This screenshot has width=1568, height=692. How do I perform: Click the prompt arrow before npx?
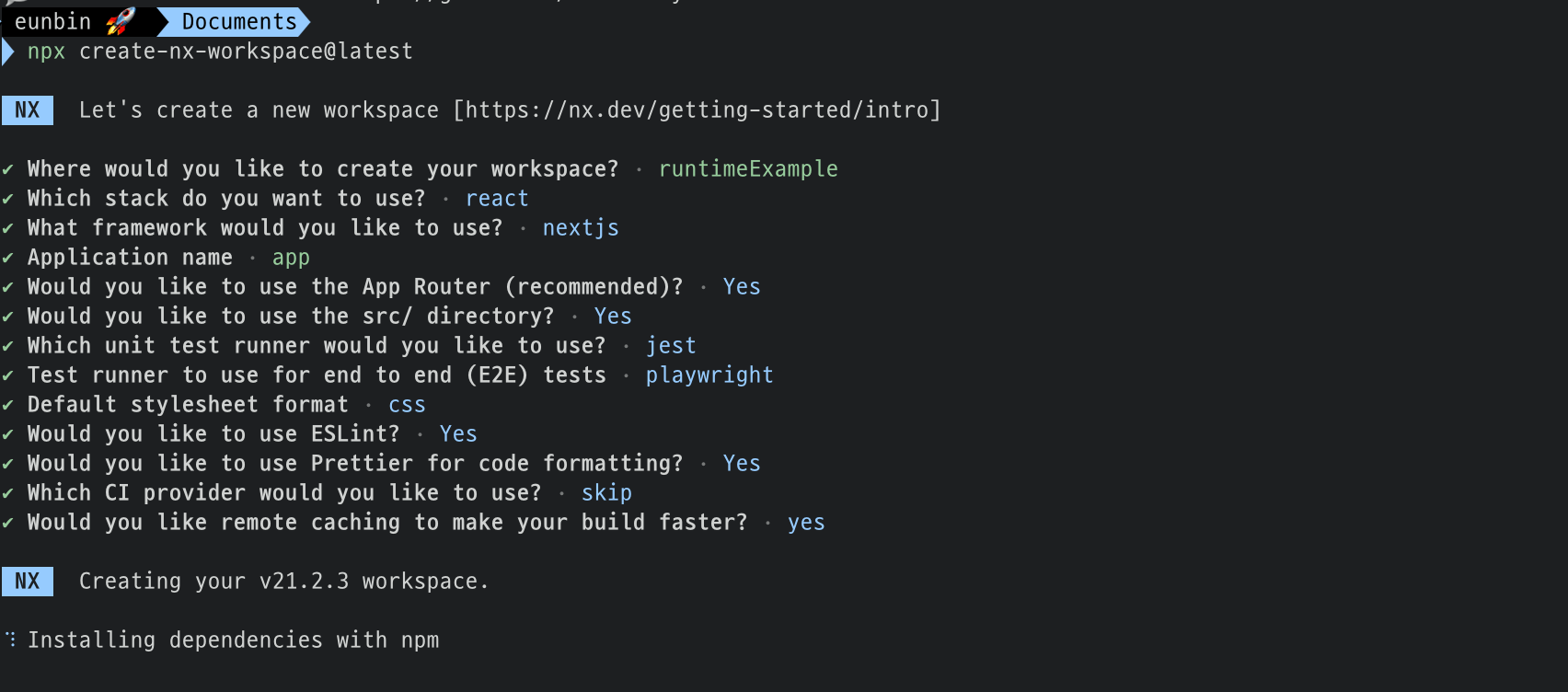[x=8, y=52]
